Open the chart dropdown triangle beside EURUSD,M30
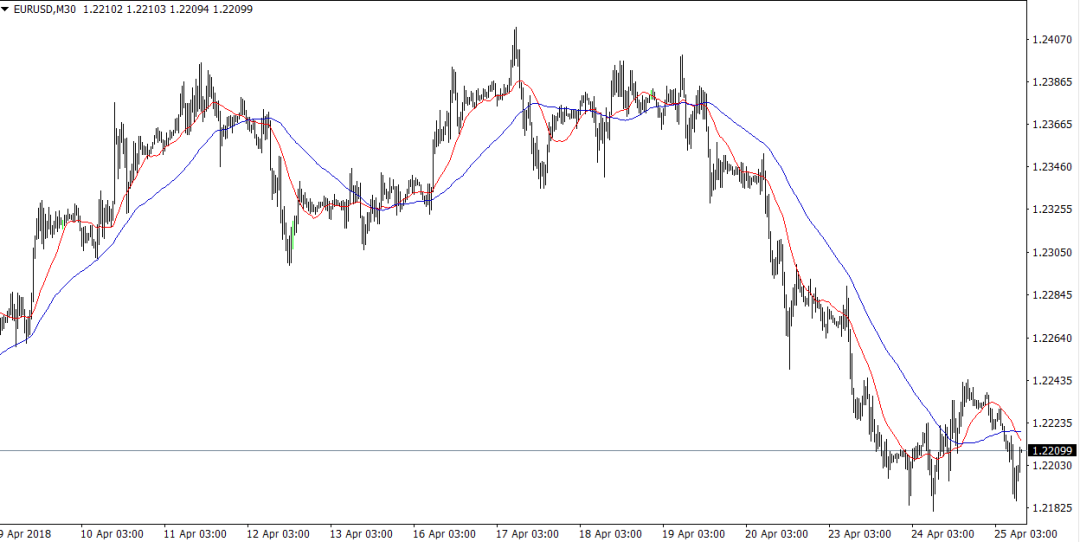The image size is (1080, 542). click(x=6, y=9)
